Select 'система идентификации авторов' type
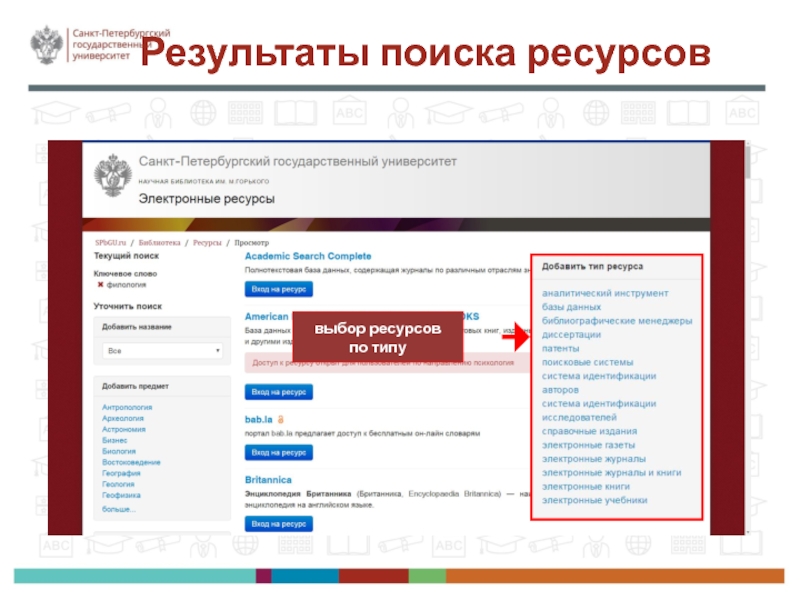This screenshot has height=600, width=800. click(599, 383)
